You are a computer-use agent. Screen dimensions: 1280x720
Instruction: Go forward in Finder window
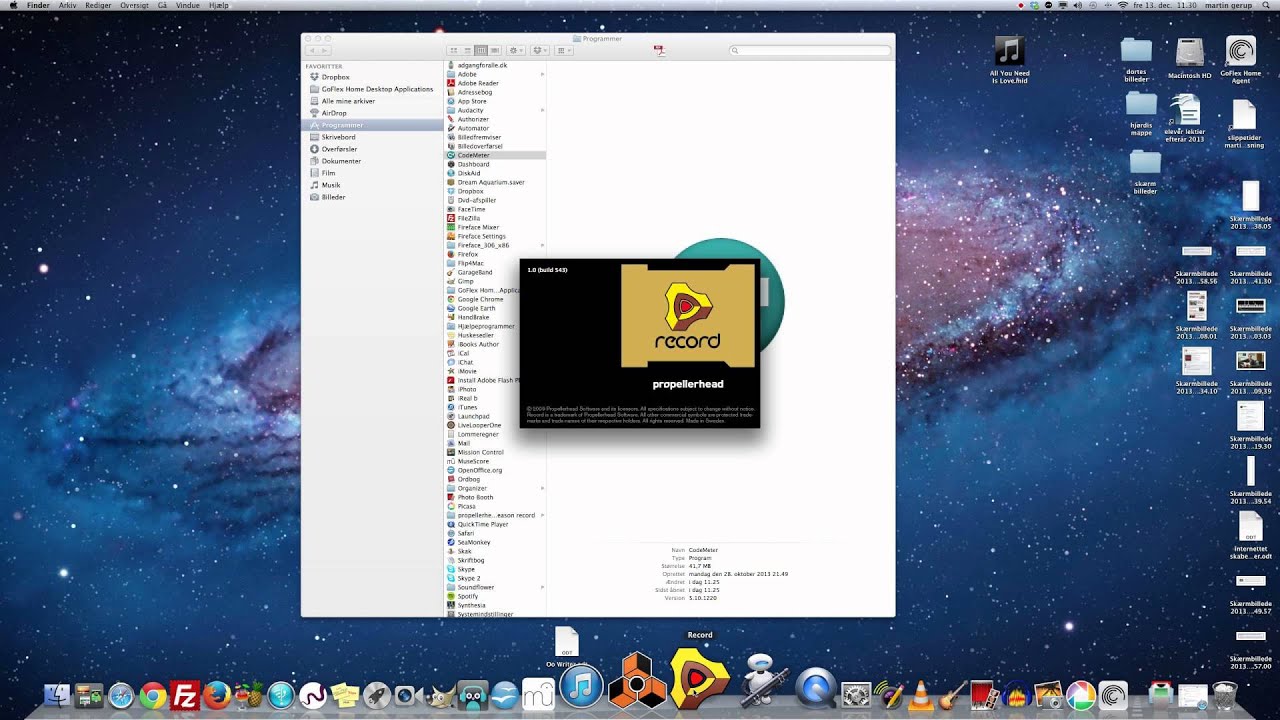click(324, 50)
